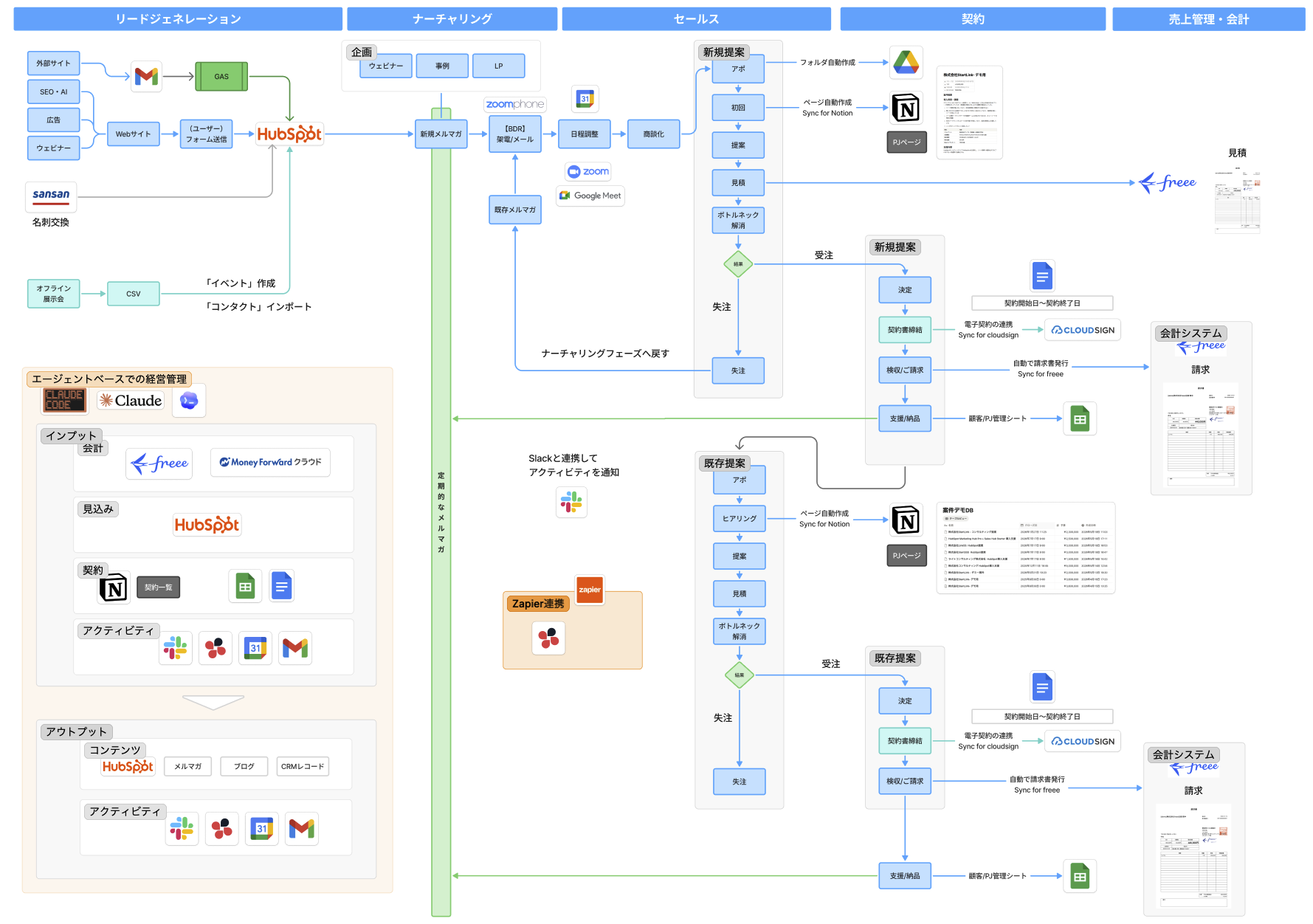Select the CSV node

point(133,294)
